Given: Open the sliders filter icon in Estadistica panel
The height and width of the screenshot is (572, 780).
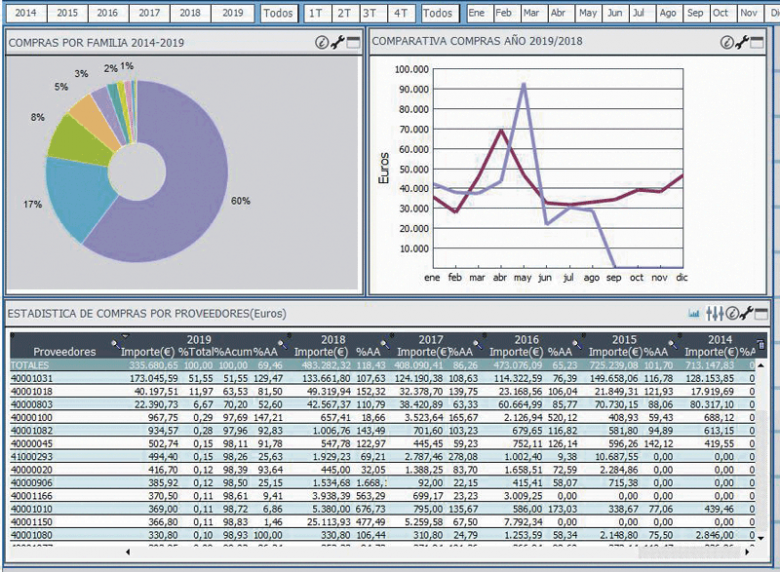Looking at the screenshot, I should pos(714,313).
